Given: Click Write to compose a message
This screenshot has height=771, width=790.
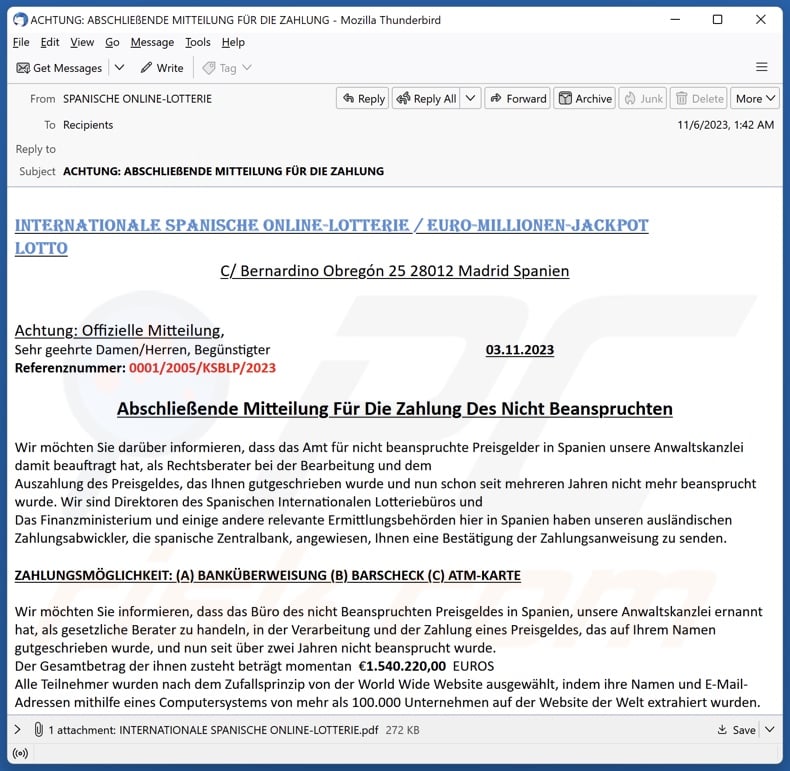Looking at the screenshot, I should pyautogui.click(x=162, y=68).
